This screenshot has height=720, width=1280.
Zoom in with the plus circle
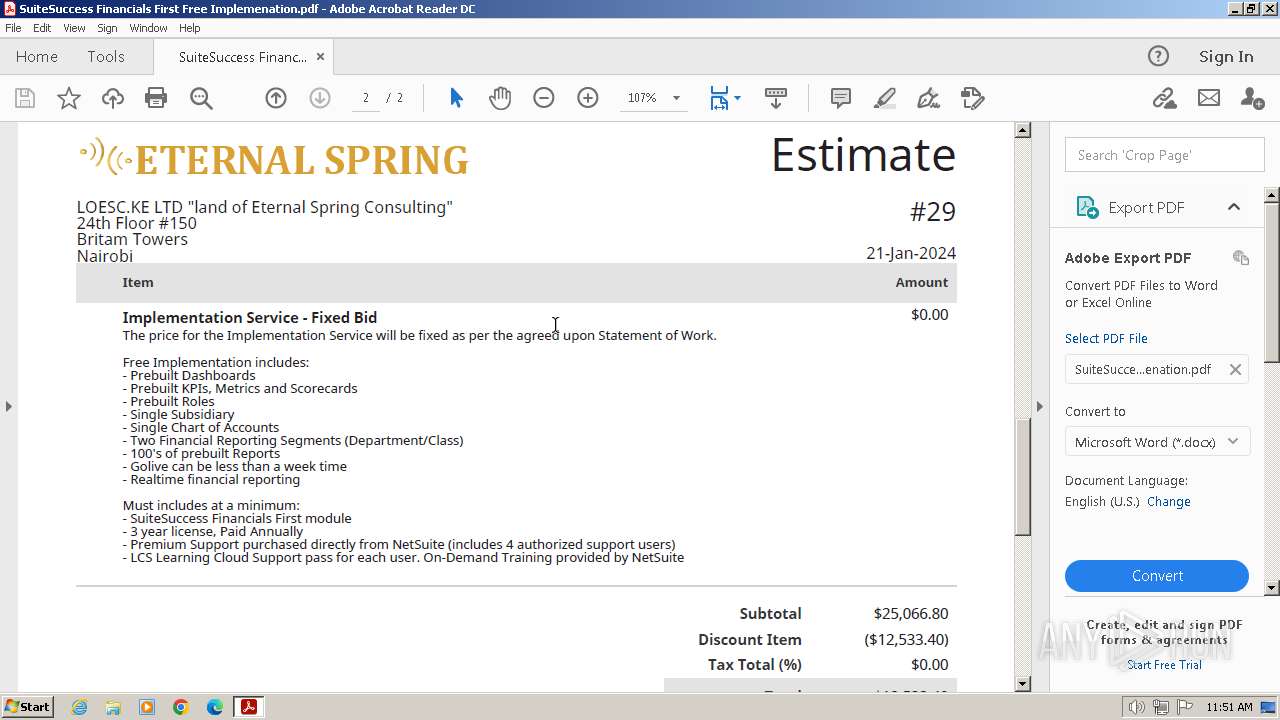pos(588,98)
